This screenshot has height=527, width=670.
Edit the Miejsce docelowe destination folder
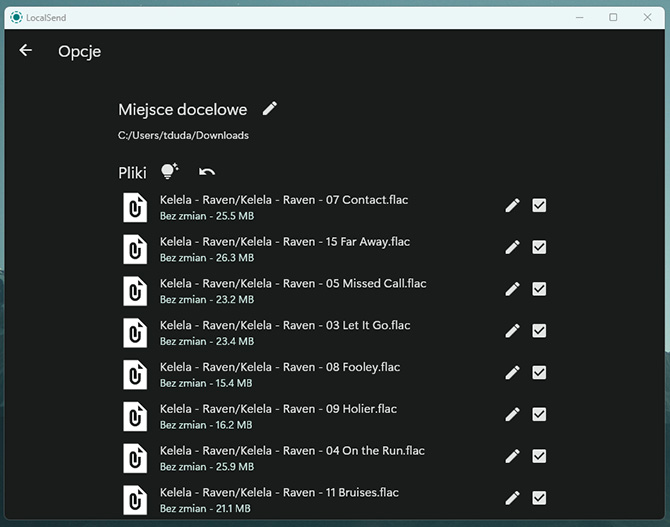[270, 109]
